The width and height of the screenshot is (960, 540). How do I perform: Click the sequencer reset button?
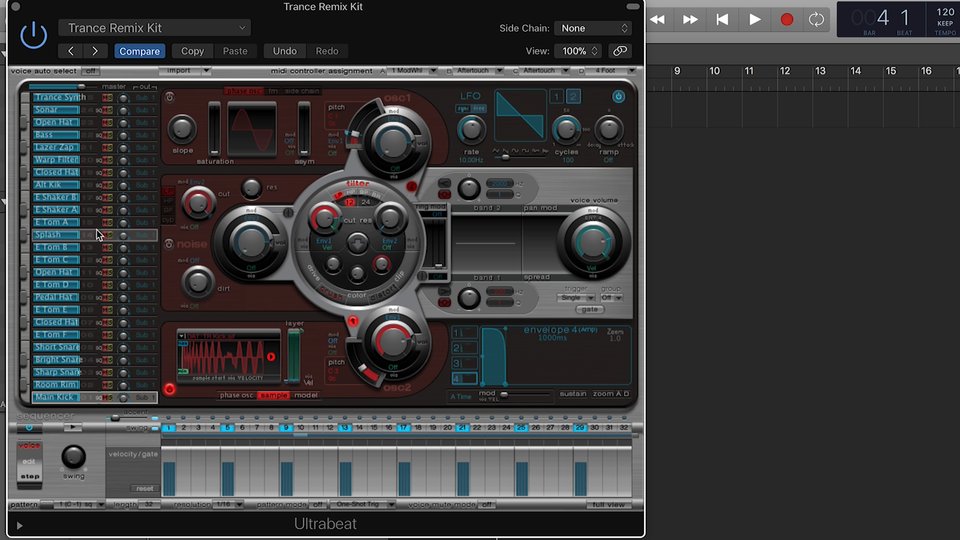click(144, 489)
